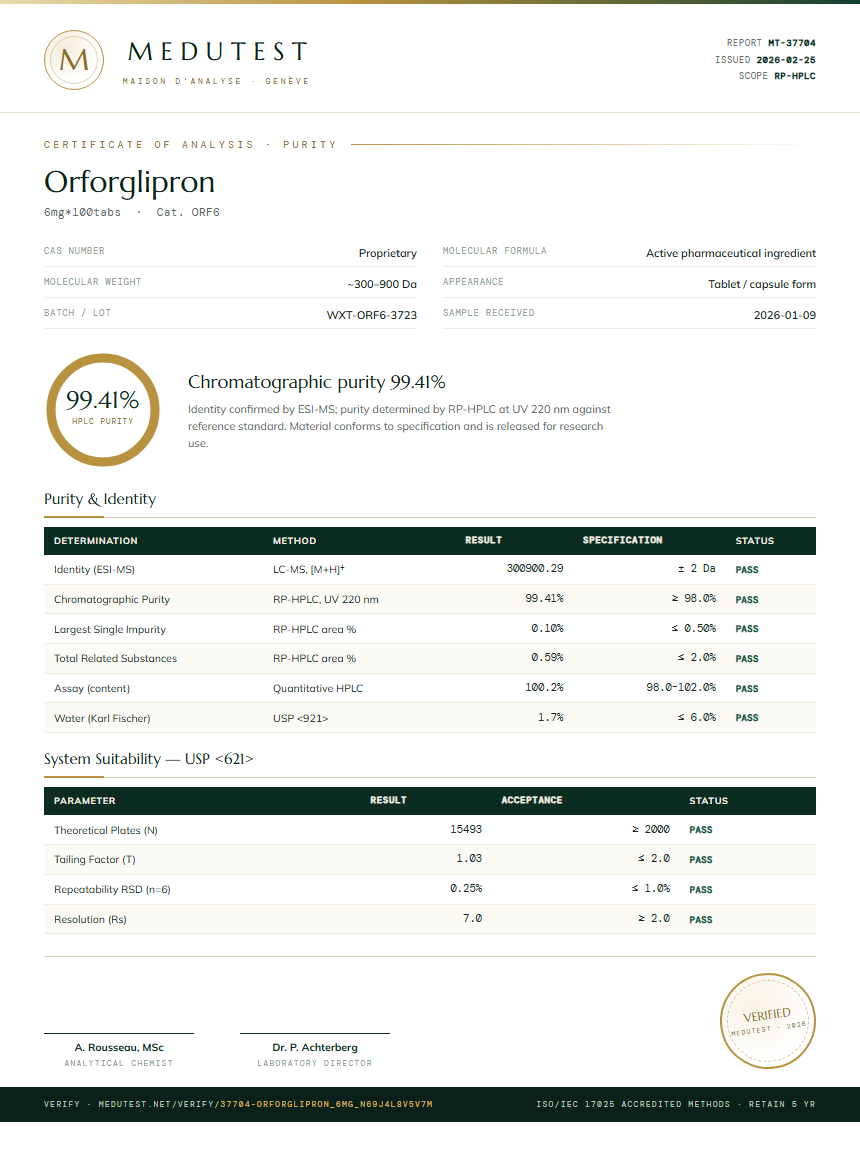Screen dimensions: 860x1152
Task: Click the Resolution (Rs) row label
Action: click(90, 920)
